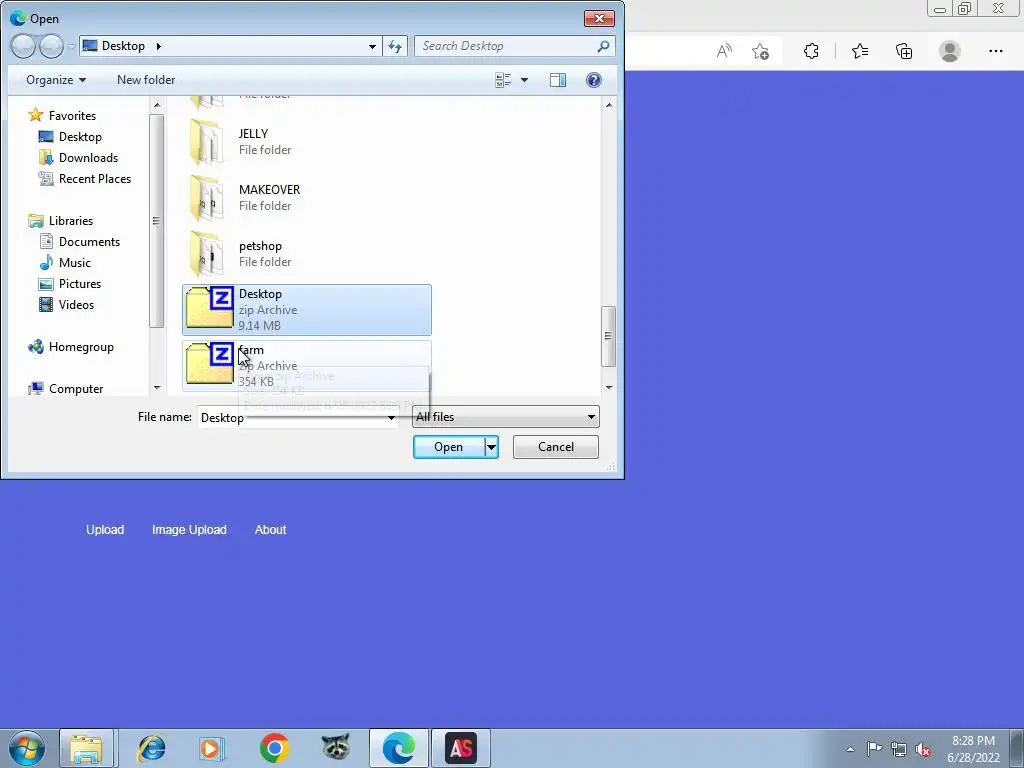Click the Image Upload link

coord(189,530)
